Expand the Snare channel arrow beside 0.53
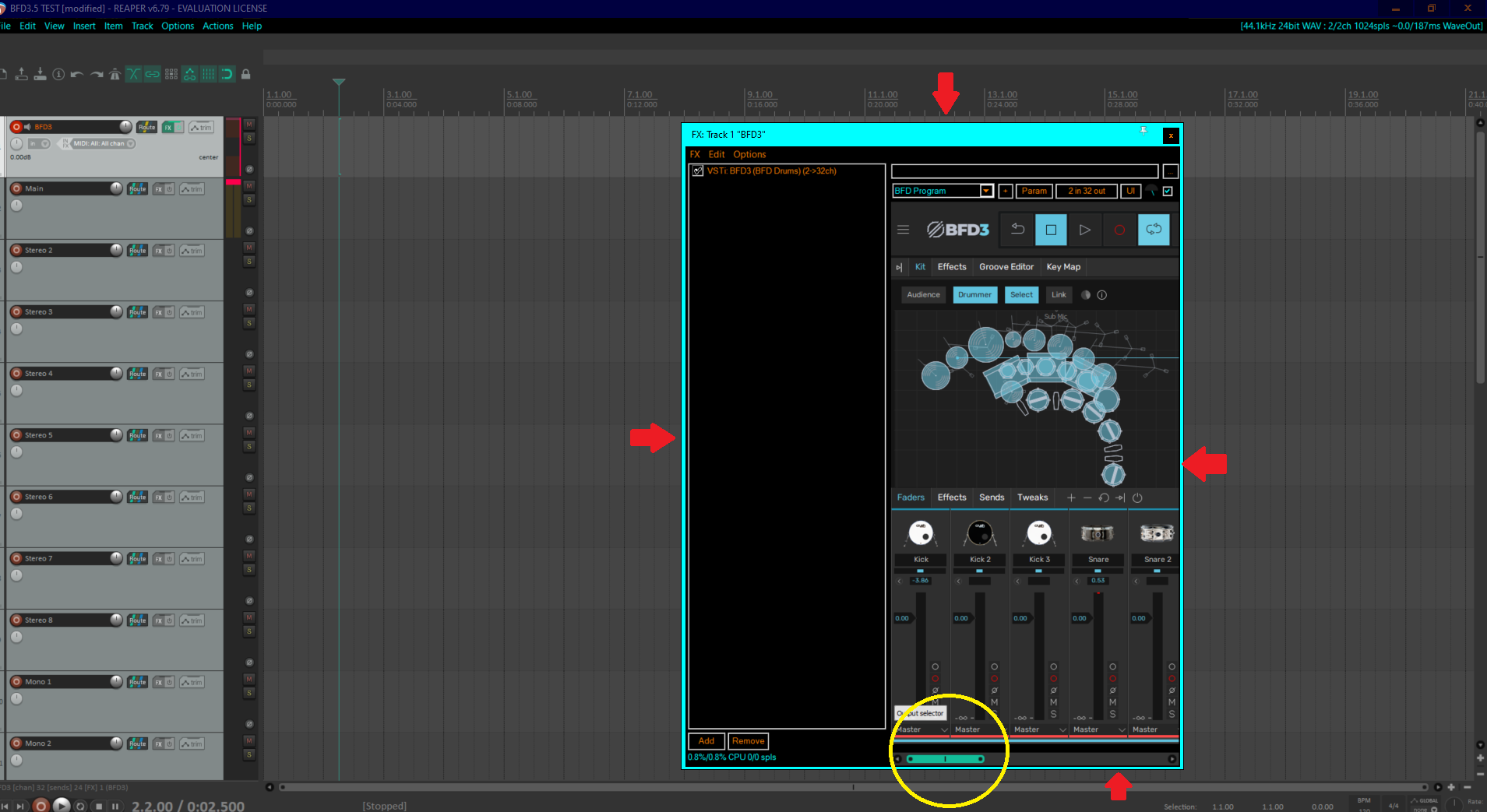 coord(1076,581)
